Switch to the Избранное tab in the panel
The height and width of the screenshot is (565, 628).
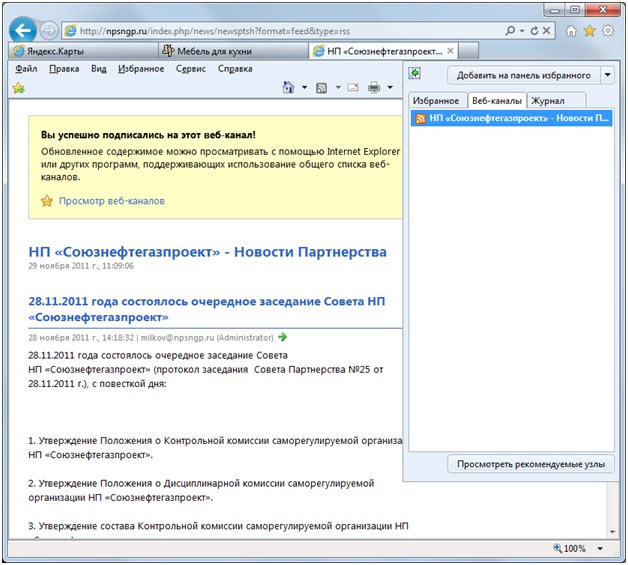pos(436,101)
